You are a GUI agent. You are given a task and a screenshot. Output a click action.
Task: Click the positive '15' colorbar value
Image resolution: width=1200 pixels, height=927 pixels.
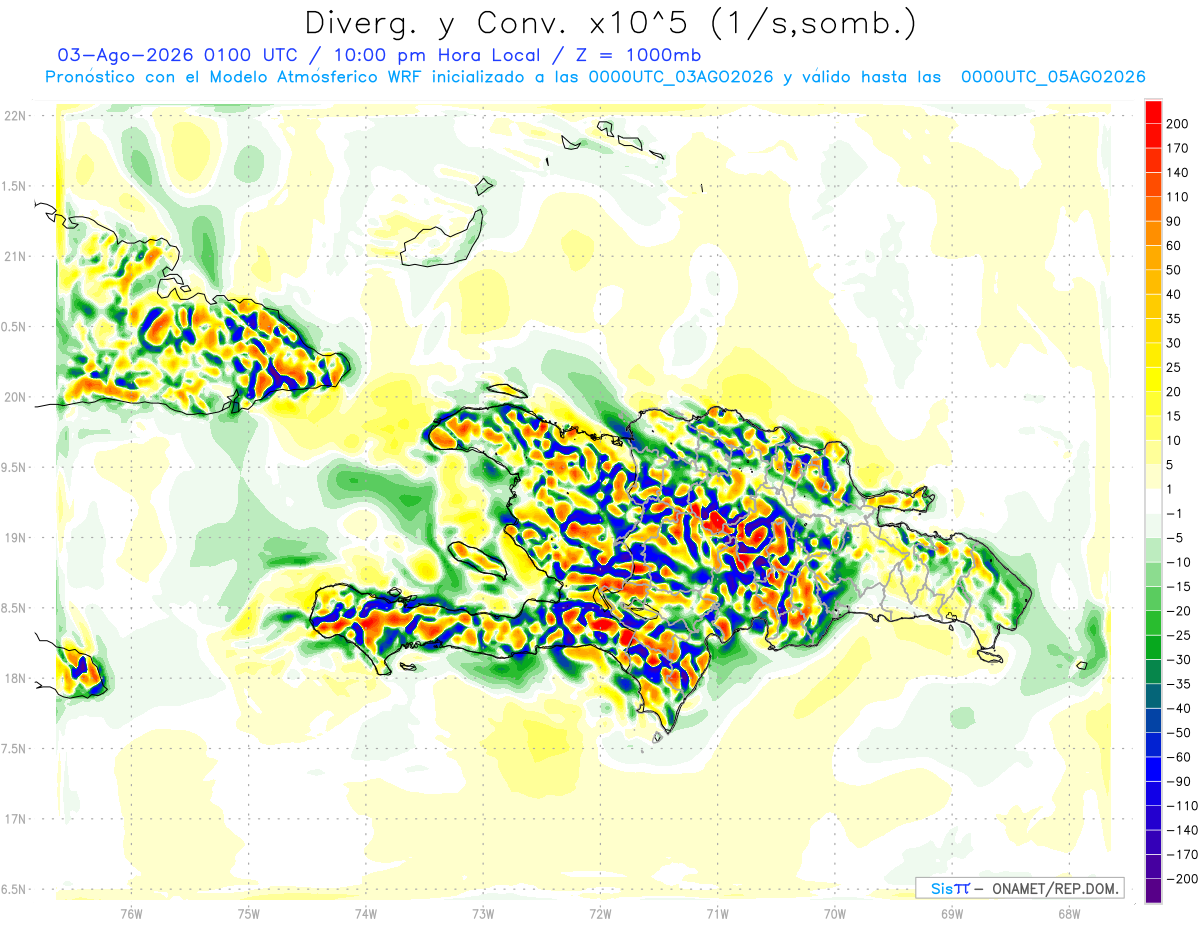[1173, 417]
